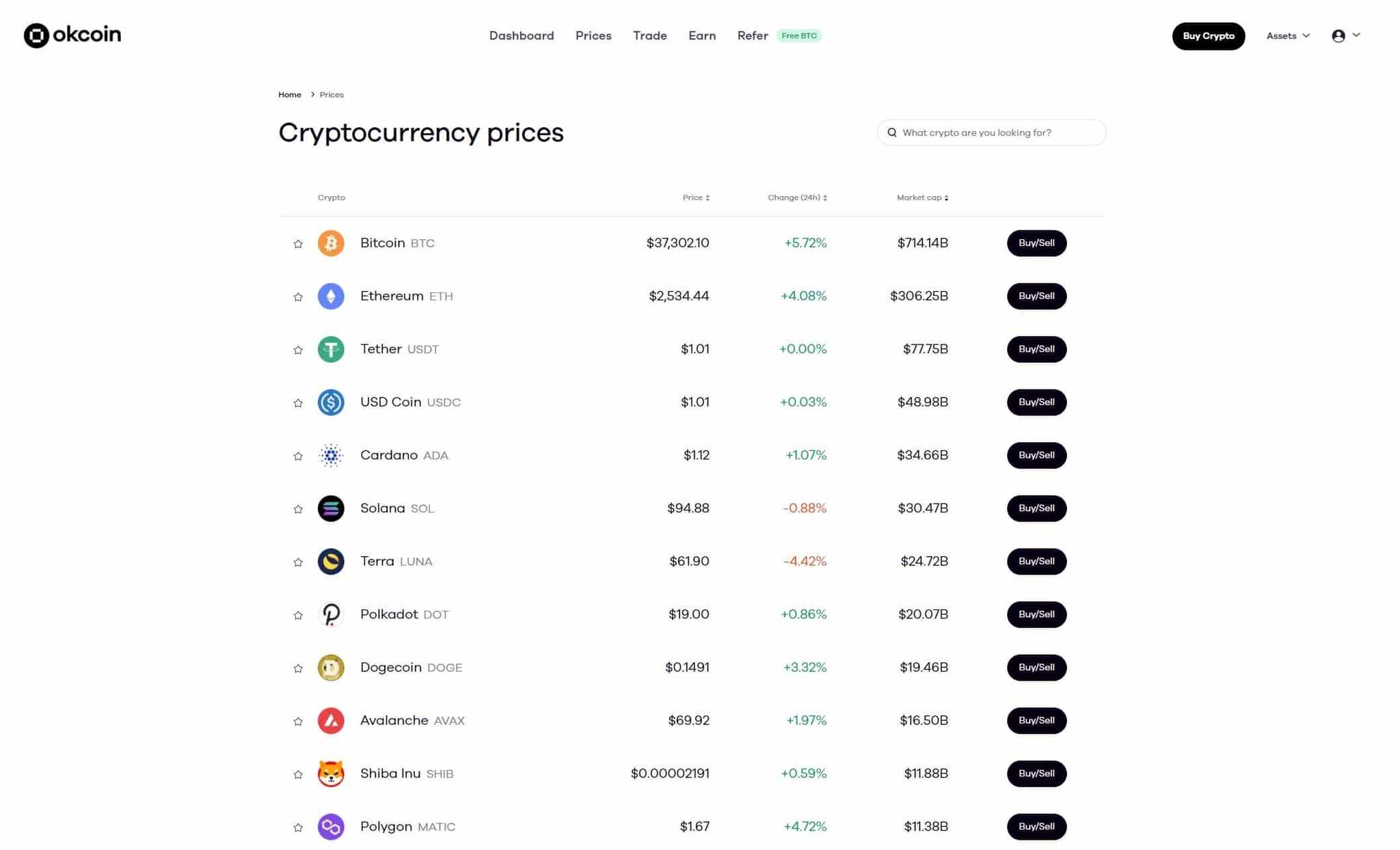Toggle star favorite for Ethereum

coord(297,296)
